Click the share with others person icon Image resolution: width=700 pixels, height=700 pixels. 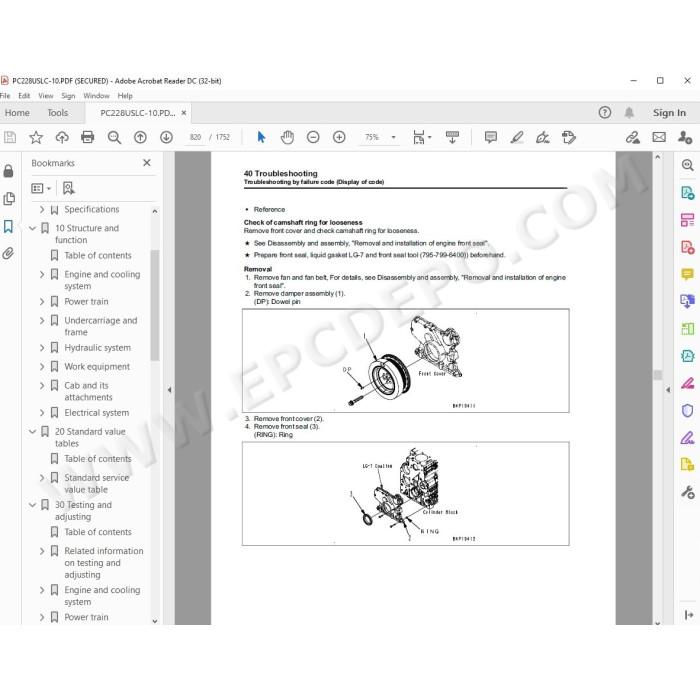(x=684, y=137)
